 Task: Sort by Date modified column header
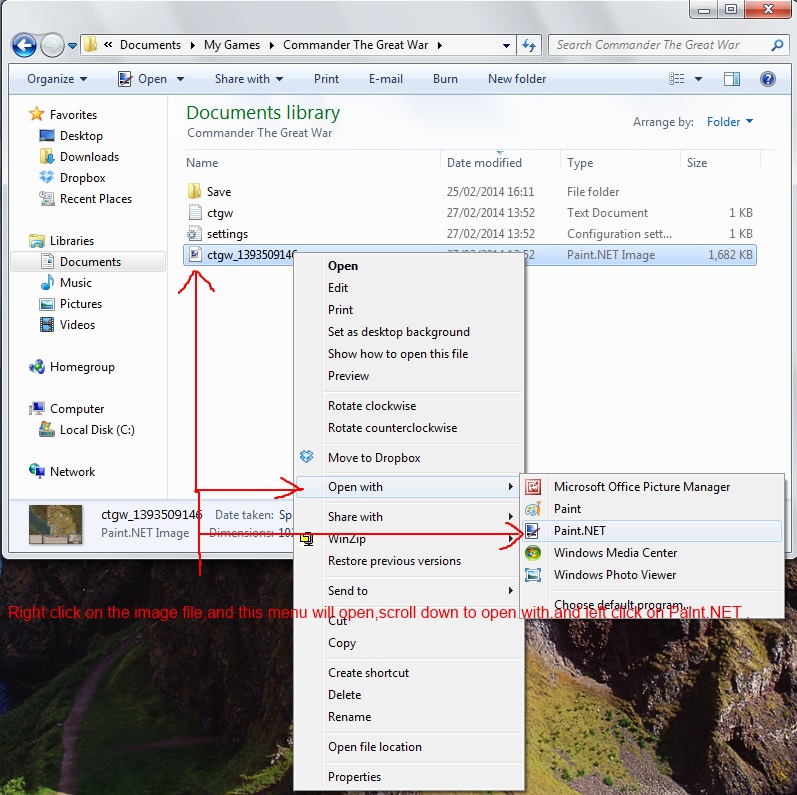pyautogui.click(x=484, y=163)
